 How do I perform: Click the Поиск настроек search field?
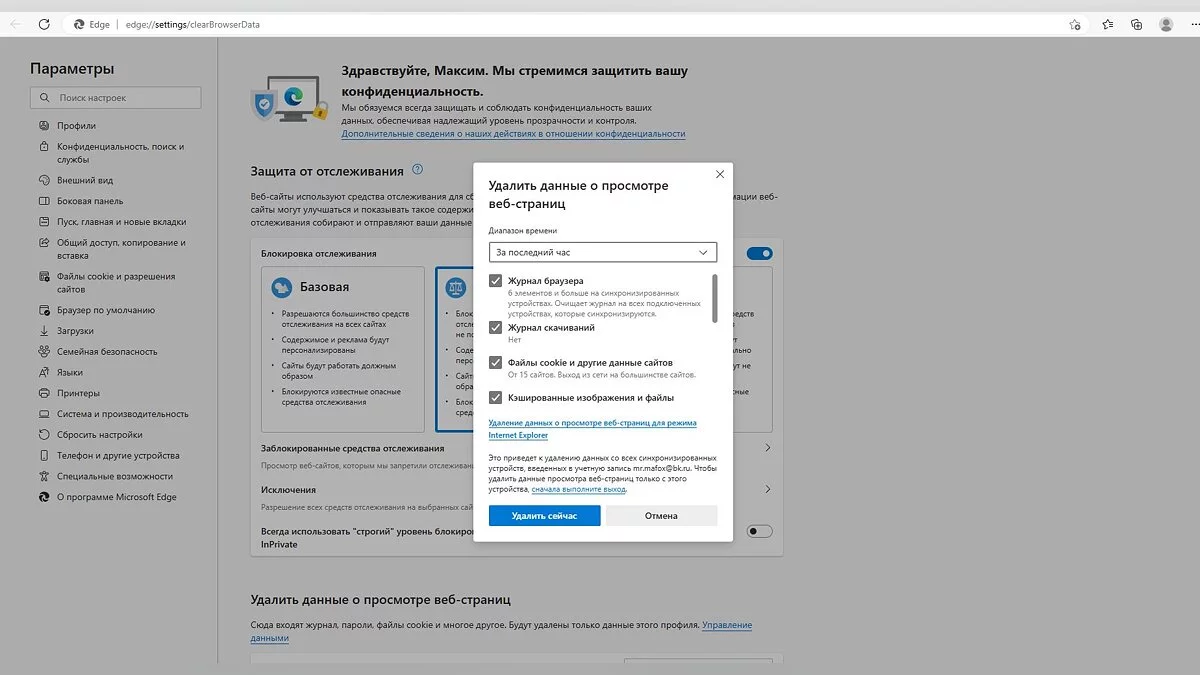click(x=116, y=98)
